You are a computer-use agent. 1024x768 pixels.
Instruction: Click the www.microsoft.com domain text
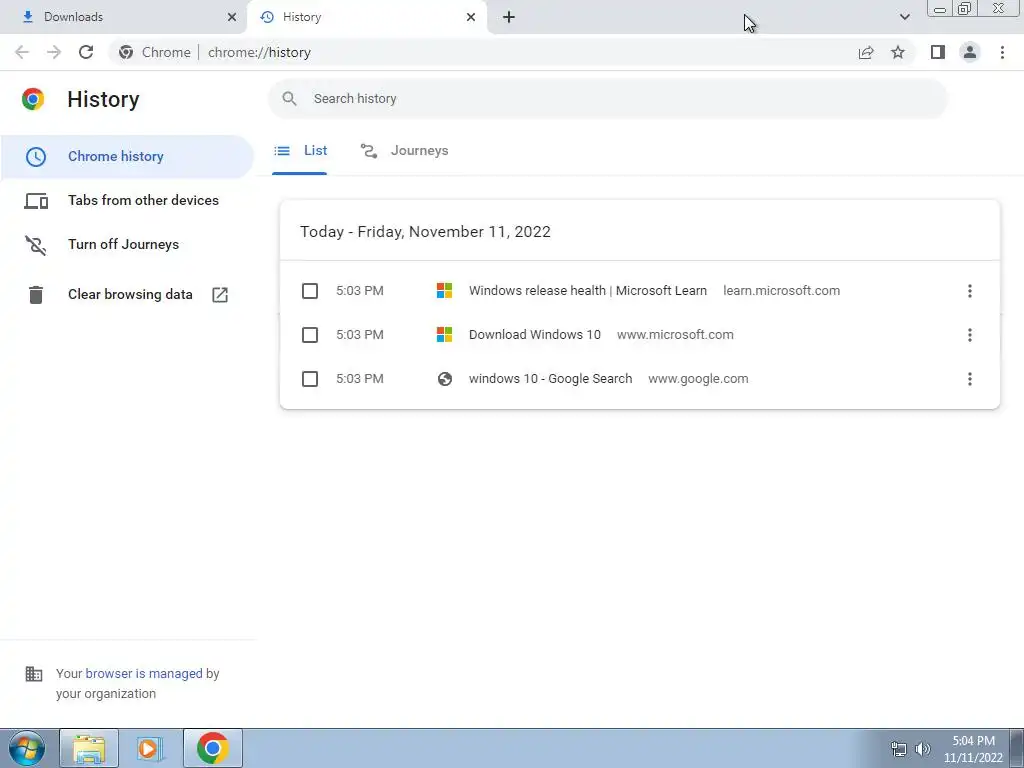coord(675,334)
